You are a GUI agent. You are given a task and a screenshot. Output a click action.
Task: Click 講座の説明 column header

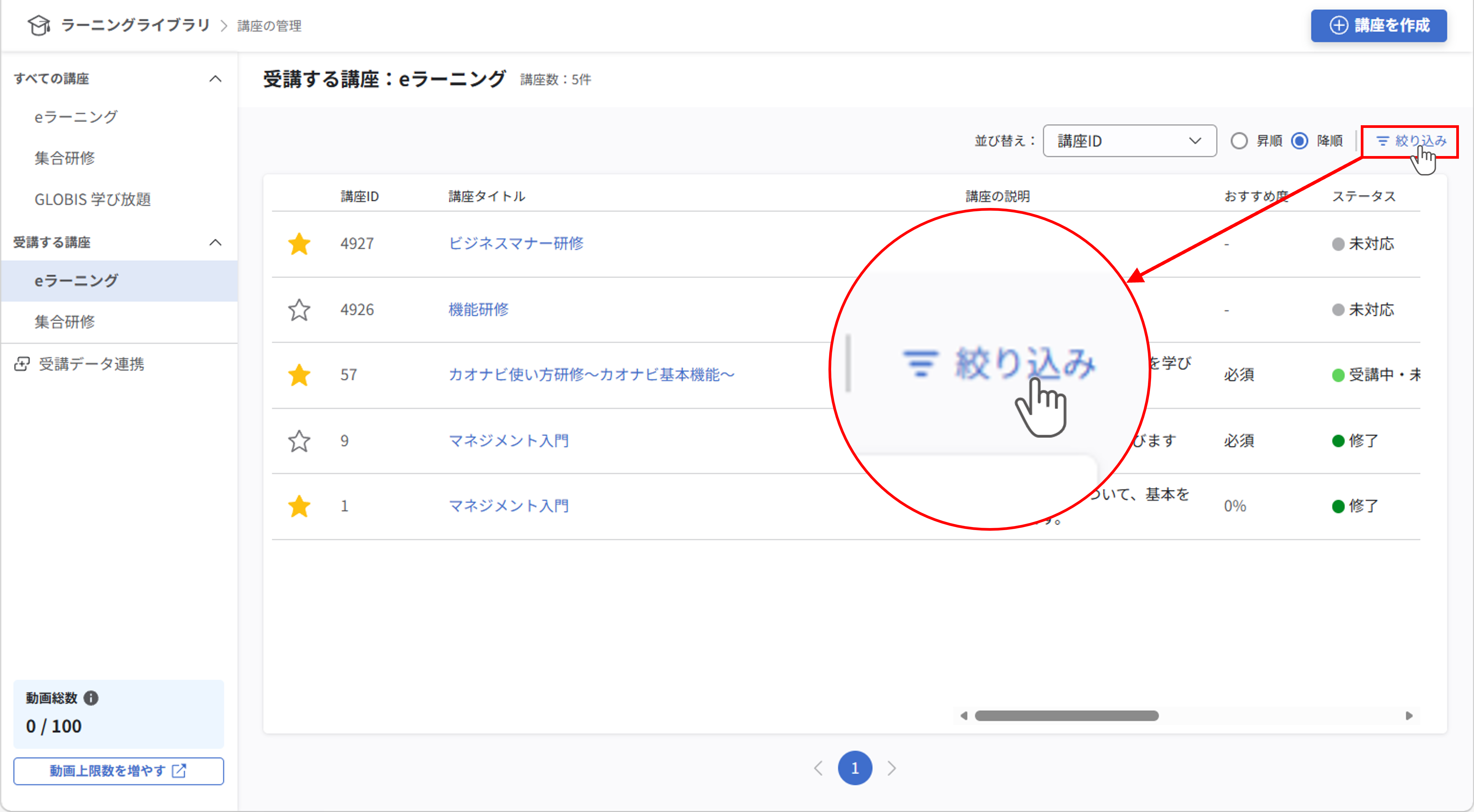(x=997, y=196)
